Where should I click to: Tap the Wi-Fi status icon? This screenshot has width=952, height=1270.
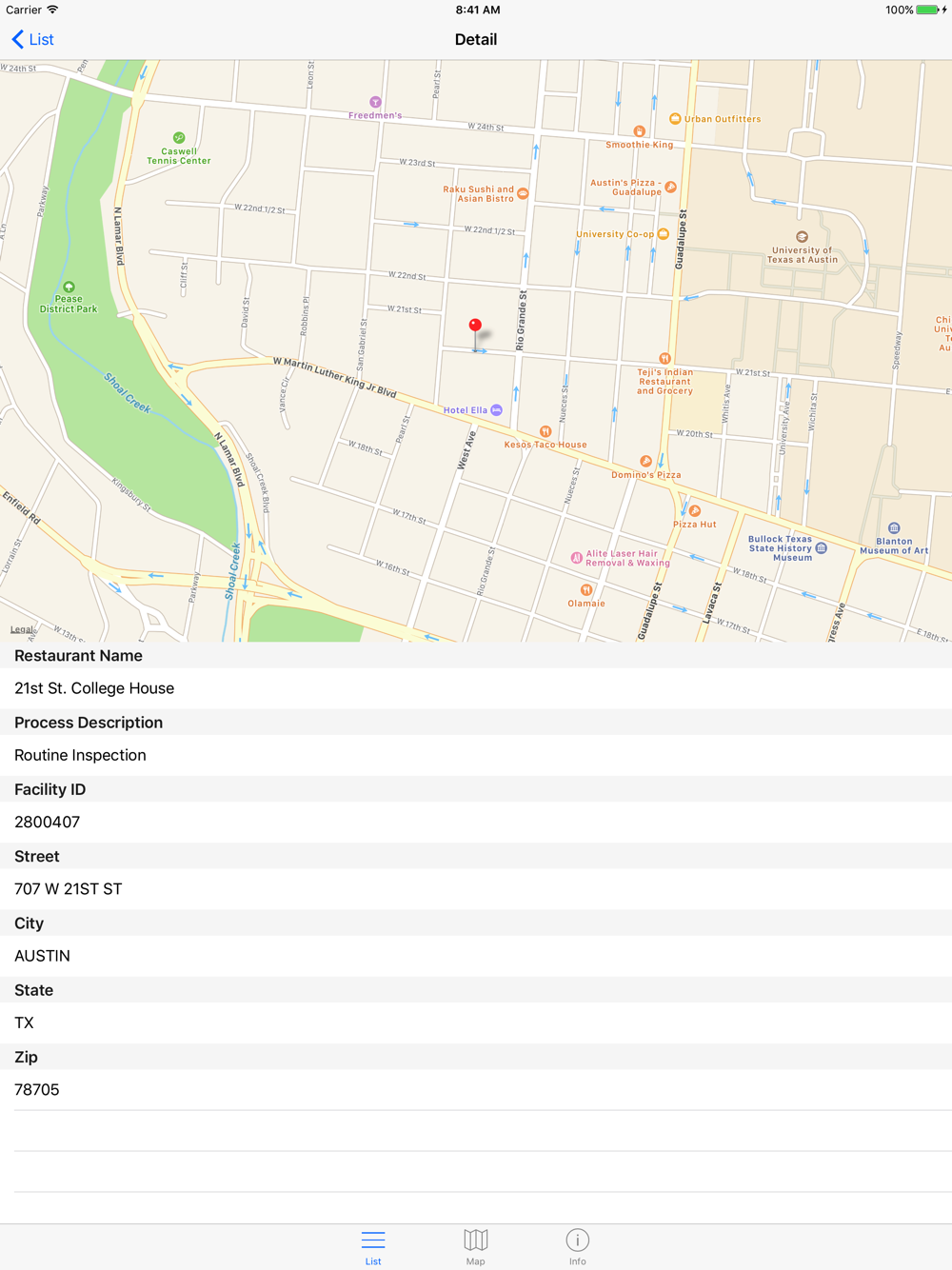coord(52,10)
